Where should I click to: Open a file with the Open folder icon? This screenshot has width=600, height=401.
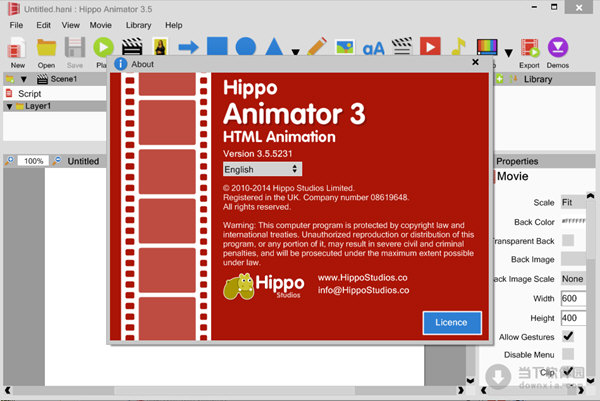(x=46, y=48)
